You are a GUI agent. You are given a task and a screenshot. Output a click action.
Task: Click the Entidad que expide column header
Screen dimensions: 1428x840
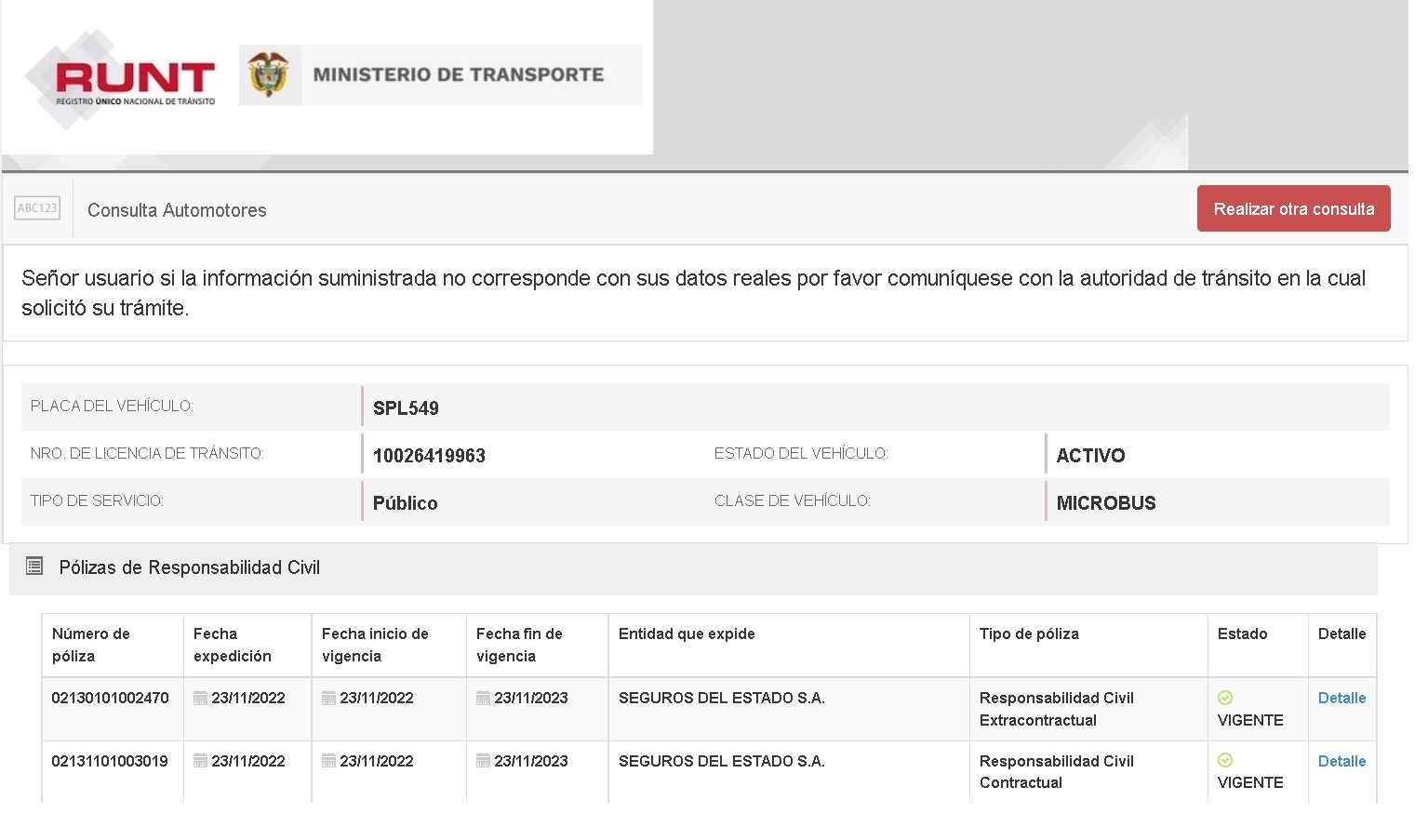(x=687, y=633)
